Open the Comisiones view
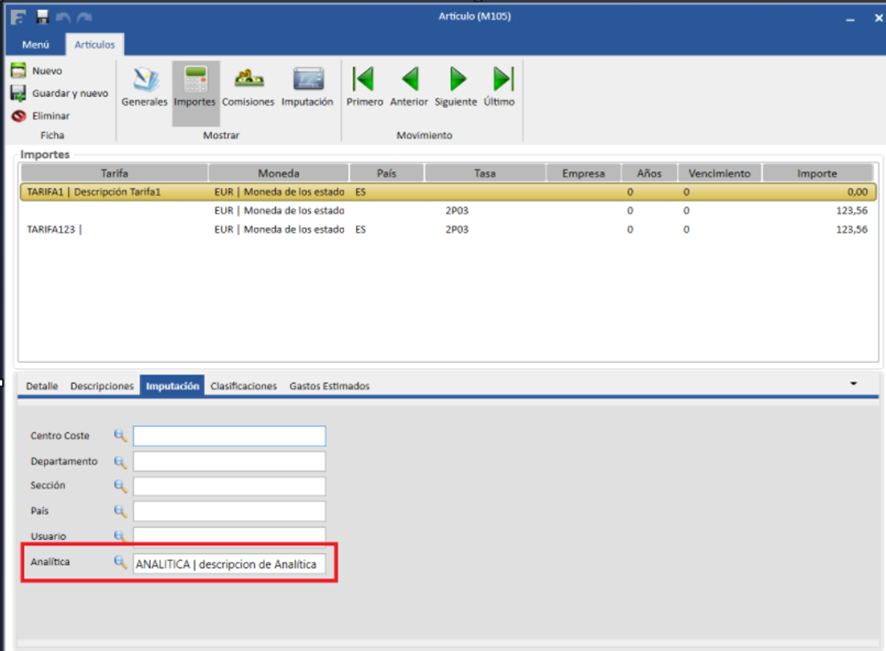The width and height of the screenshot is (886, 651). pyautogui.click(x=249, y=87)
